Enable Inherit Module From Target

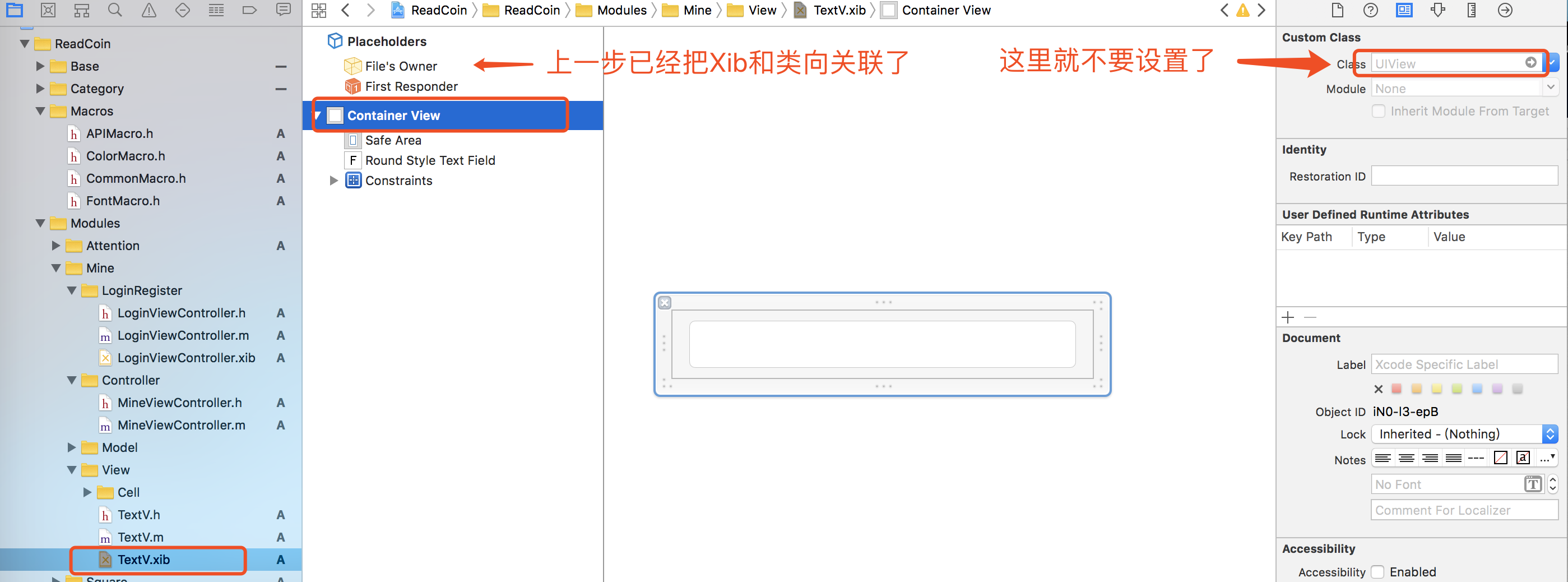pos(1378,111)
